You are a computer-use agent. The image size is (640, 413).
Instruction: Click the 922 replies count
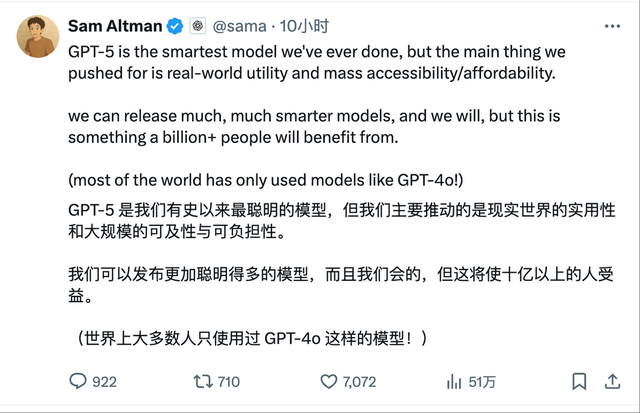pos(104,382)
